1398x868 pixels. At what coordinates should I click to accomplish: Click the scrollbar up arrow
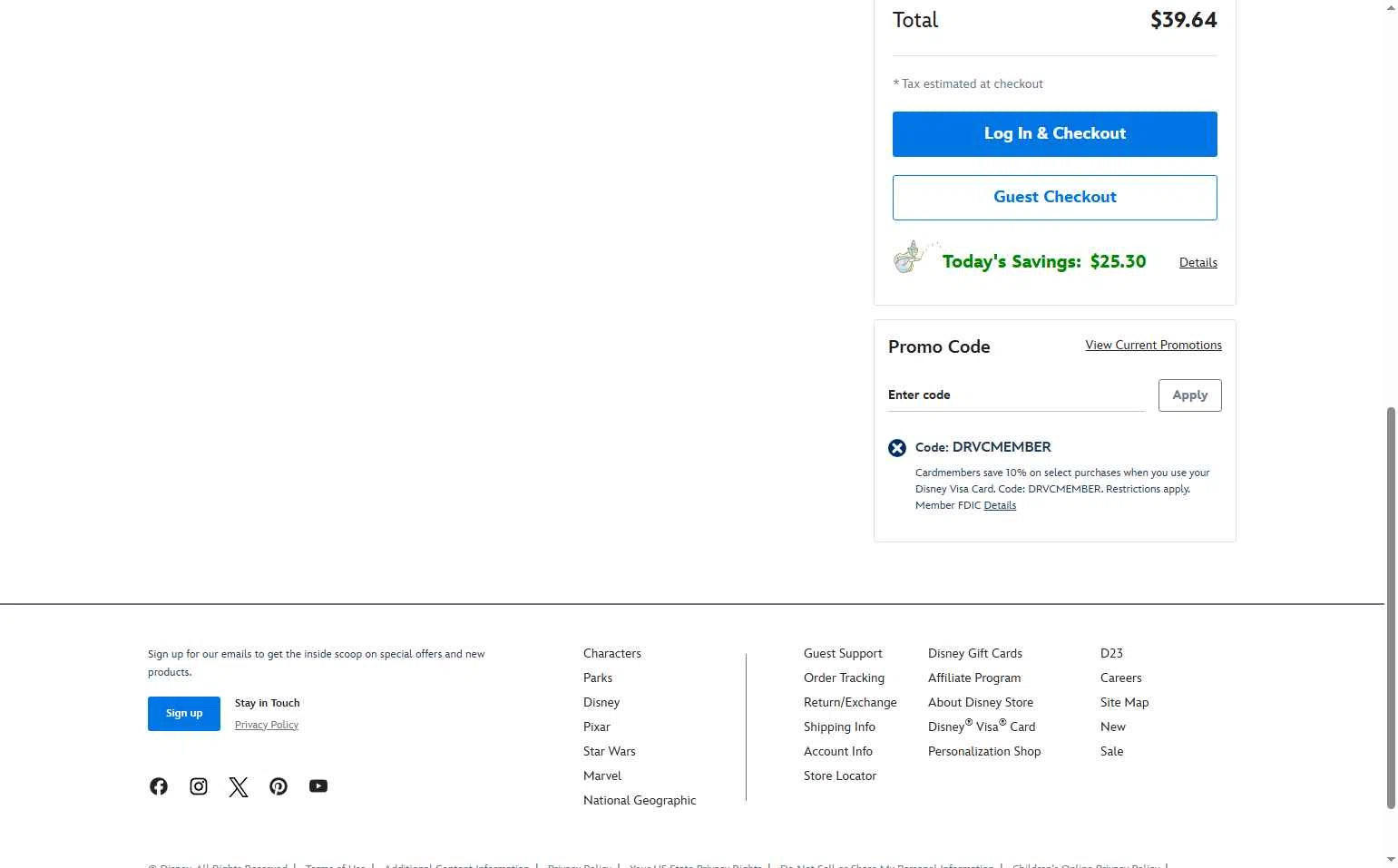1391,8
